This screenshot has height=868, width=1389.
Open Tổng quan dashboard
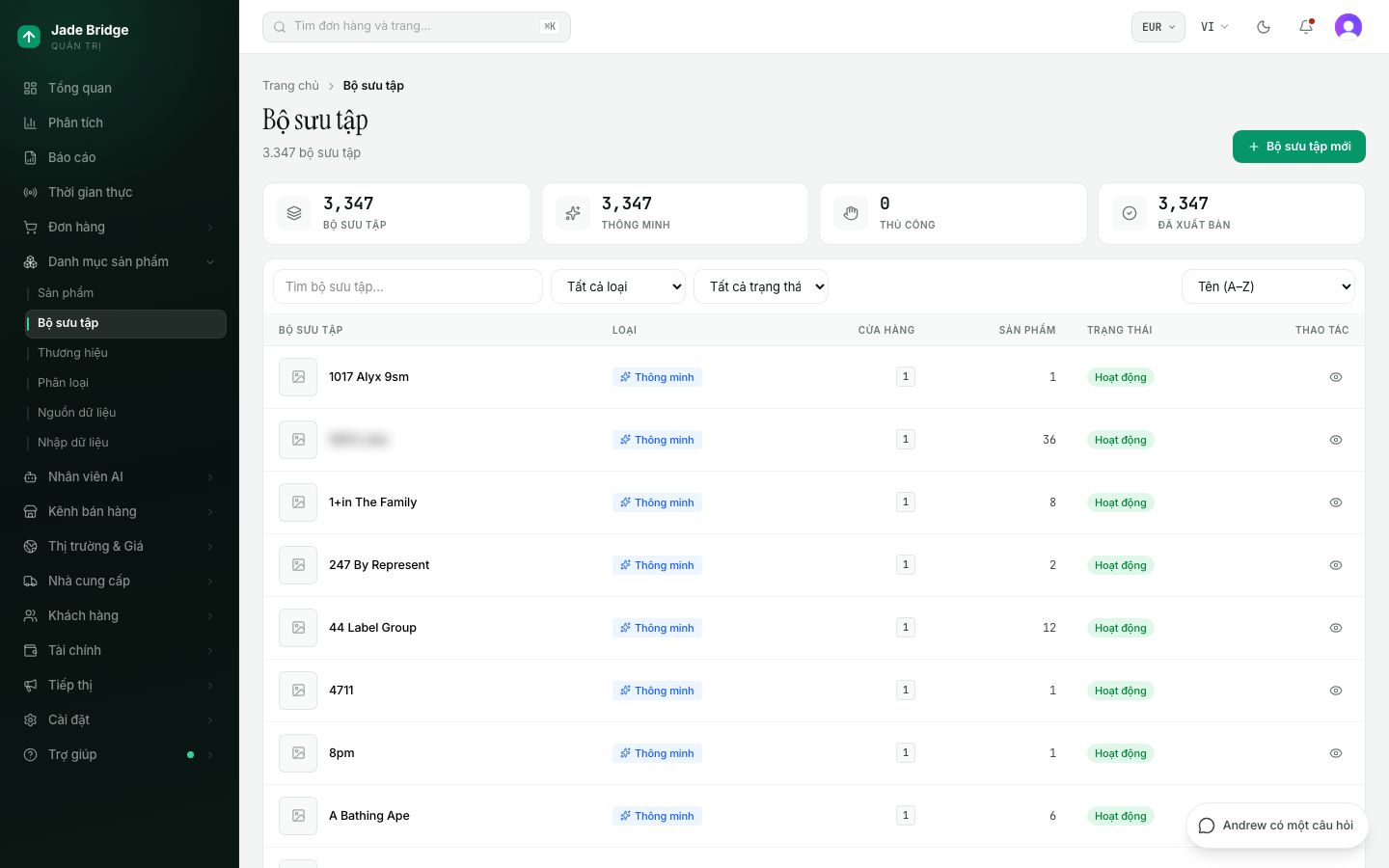click(120, 88)
